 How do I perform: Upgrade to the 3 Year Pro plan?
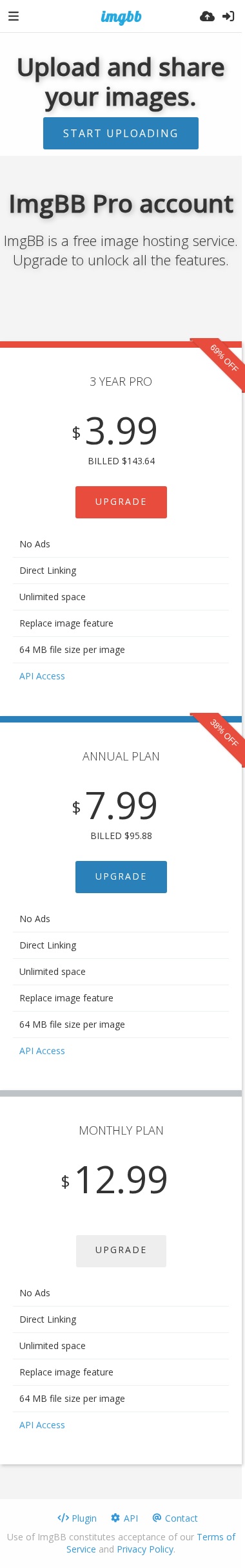(x=121, y=502)
